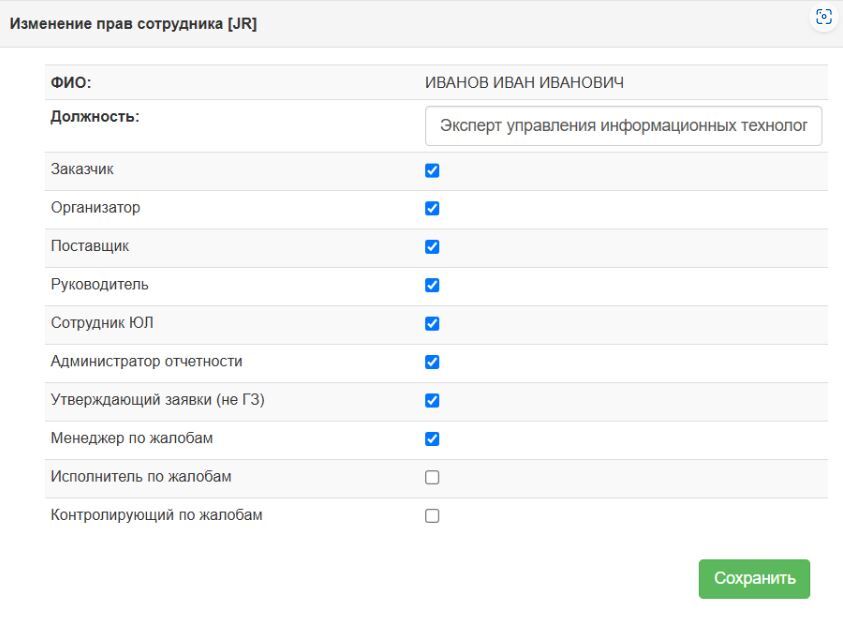Click the ФИО: field label

coord(71,82)
